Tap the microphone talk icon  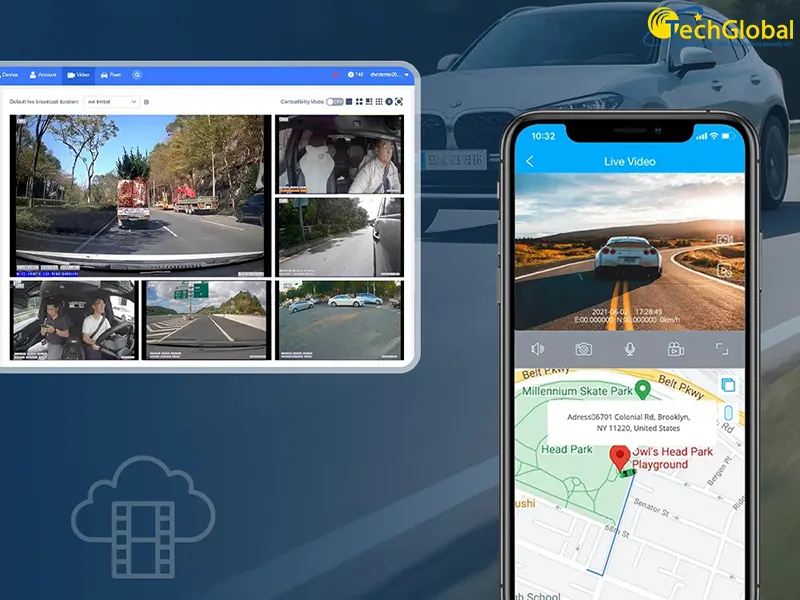(x=630, y=349)
